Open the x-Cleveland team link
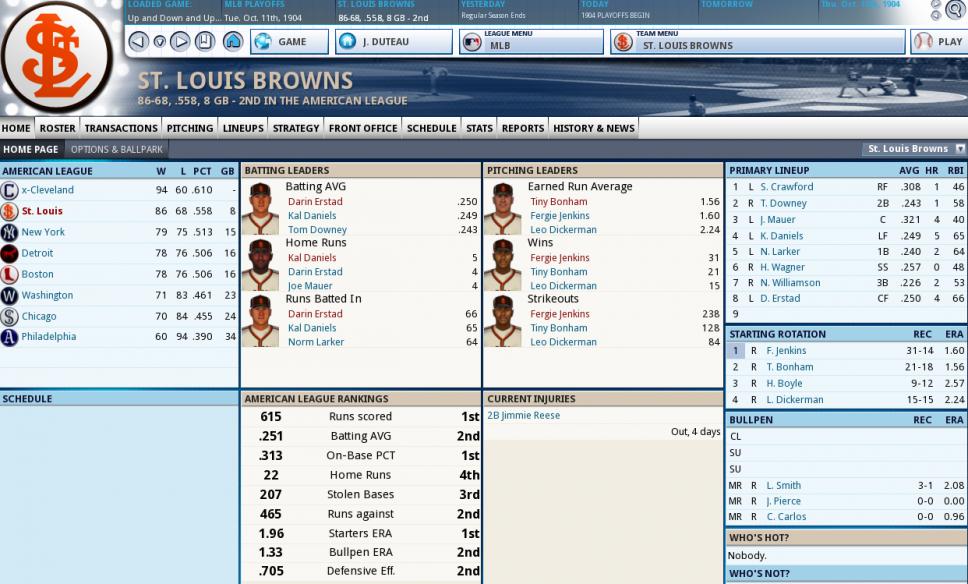 pyautogui.click(x=48, y=190)
